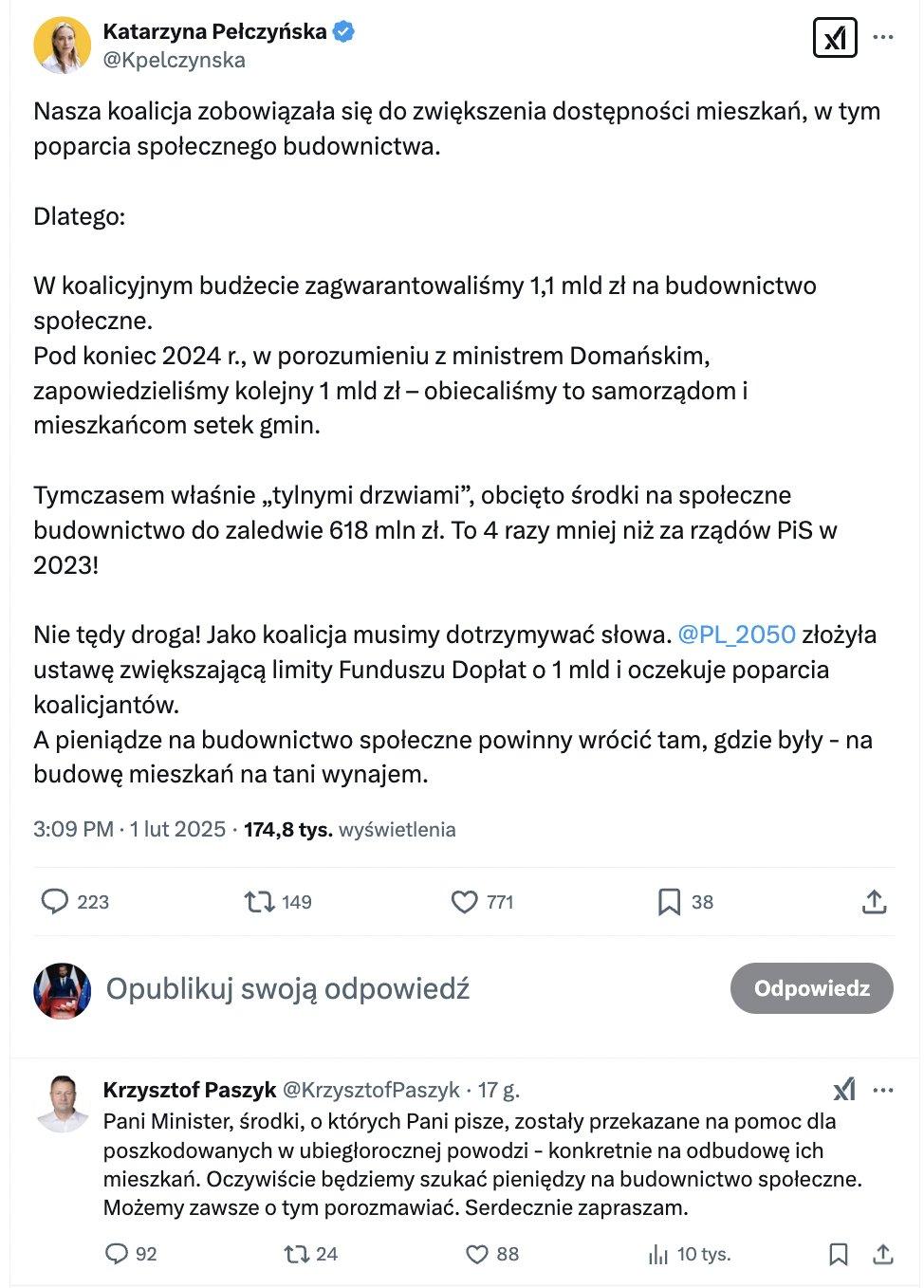Open more options menu on main post
Image resolution: width=924 pixels, height=1288 pixels.
coord(883,38)
